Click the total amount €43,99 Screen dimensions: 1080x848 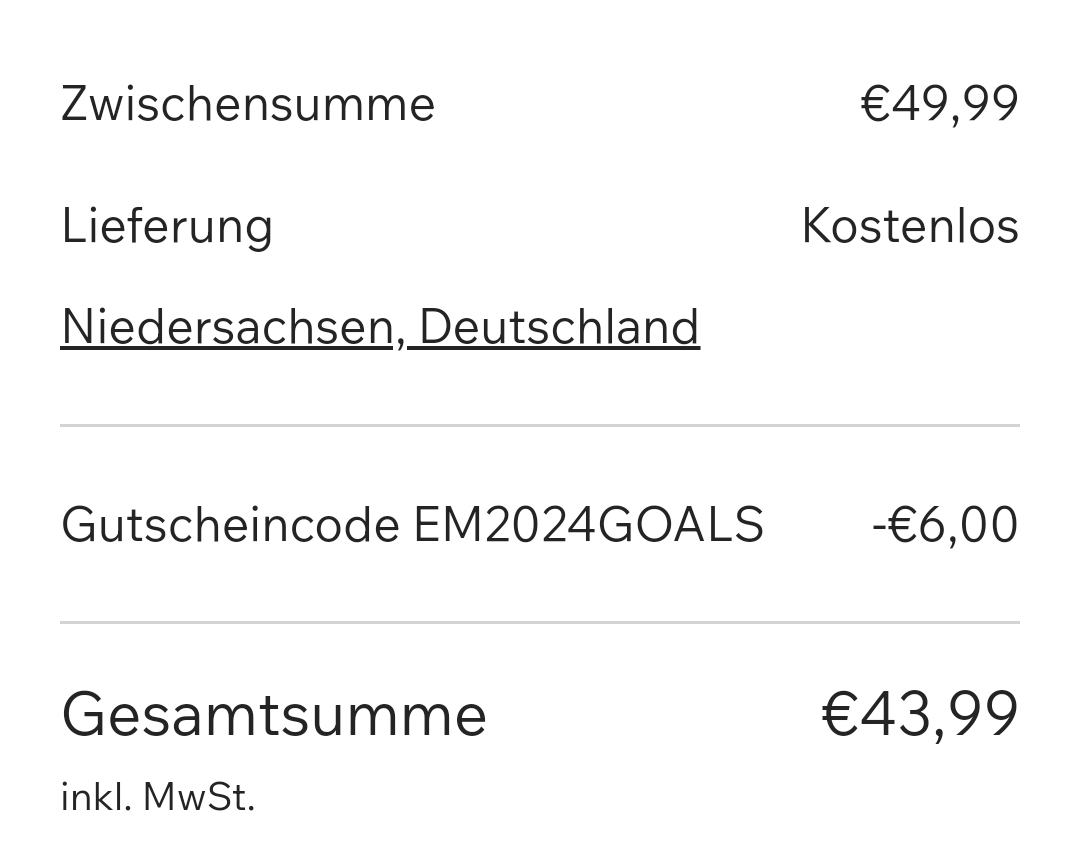point(920,715)
